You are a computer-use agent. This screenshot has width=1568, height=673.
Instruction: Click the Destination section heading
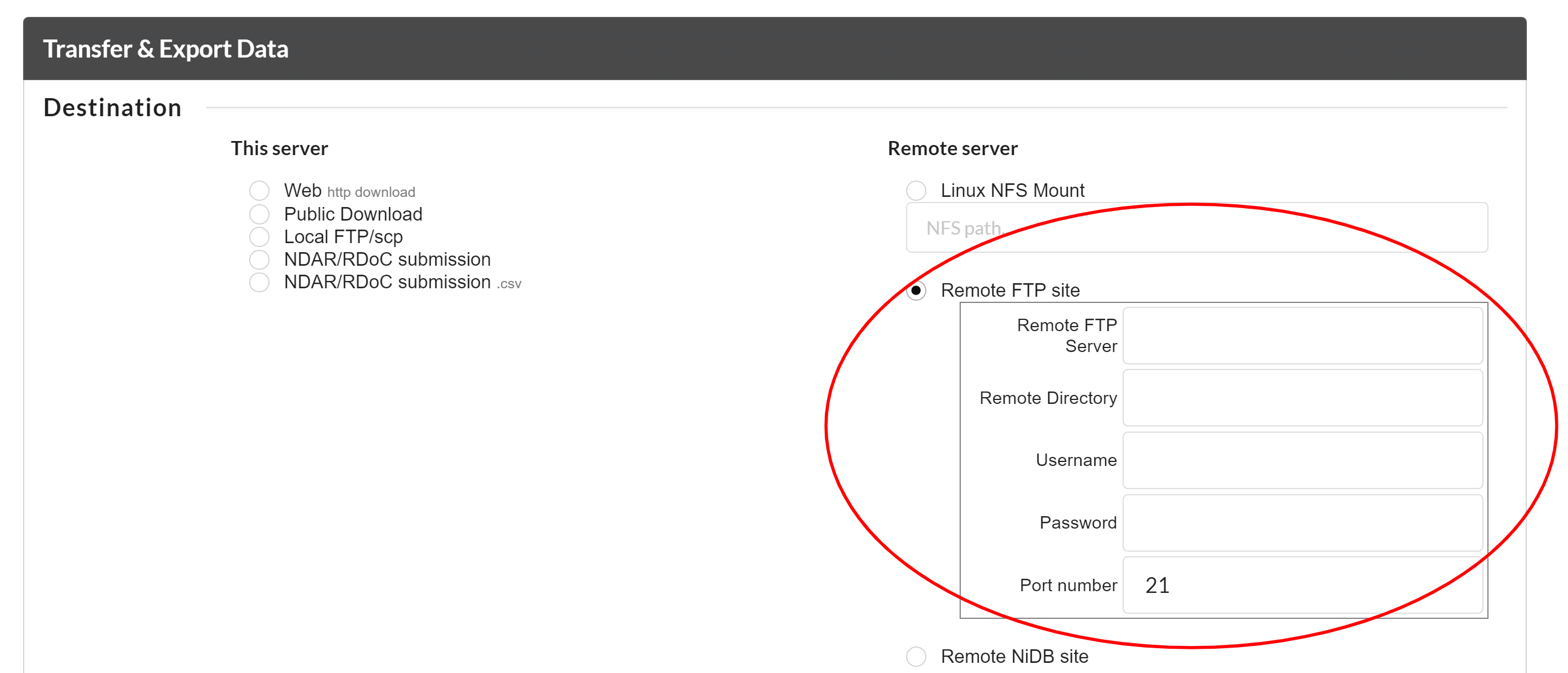click(113, 108)
